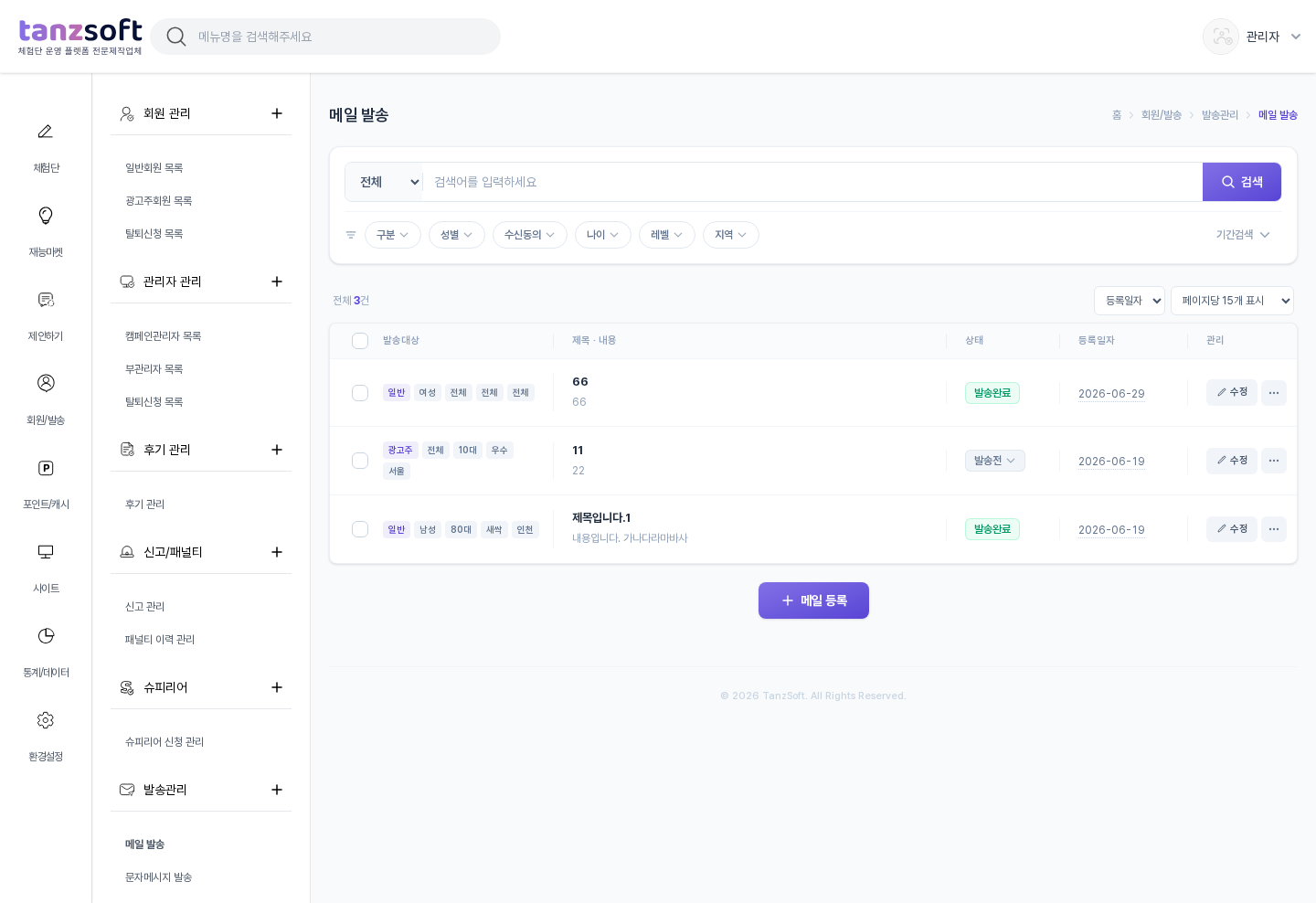Open the more options menu for row 11
The width and height of the screenshot is (1316, 903).
coord(1274,461)
